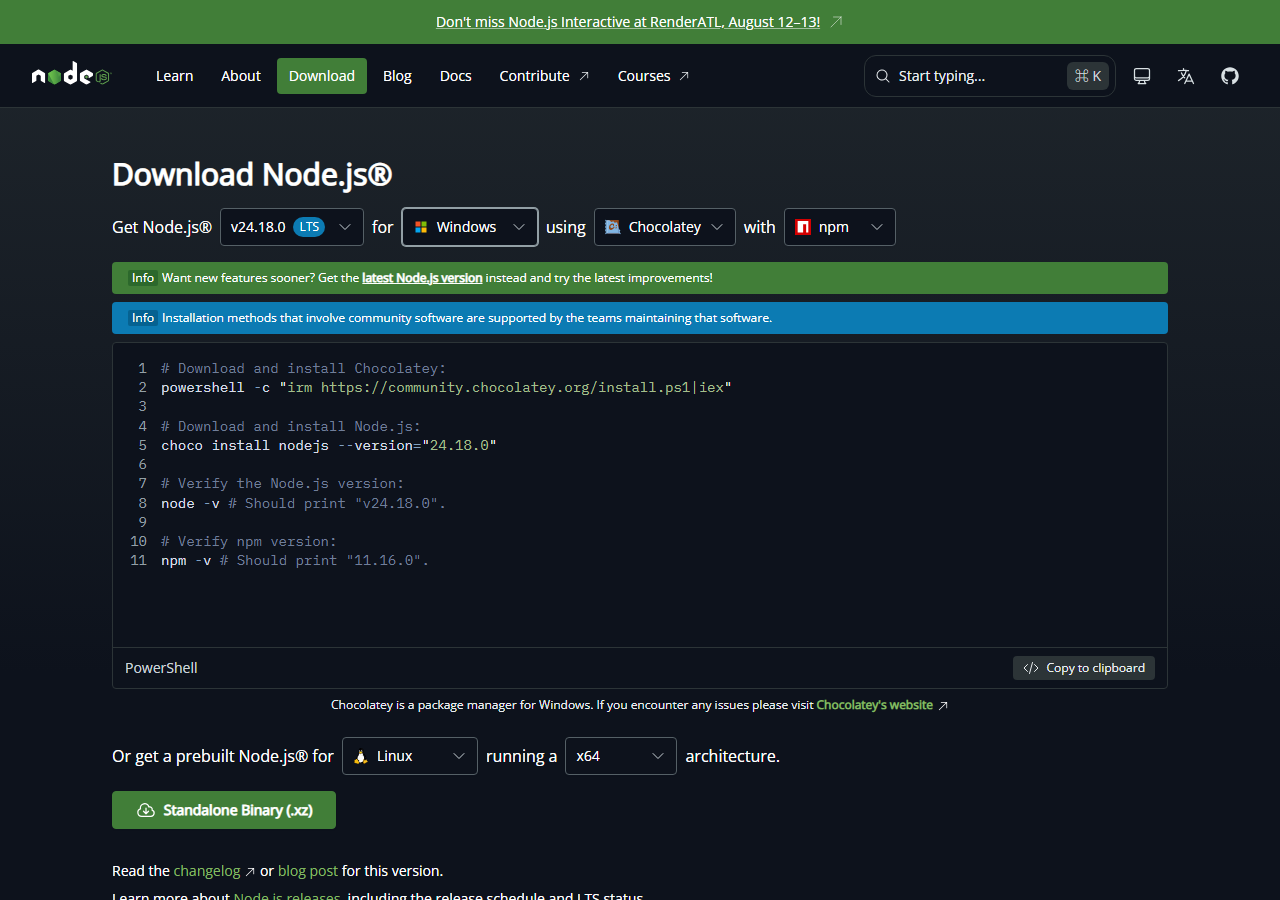Click the external arrow beside Contribute

(584, 76)
